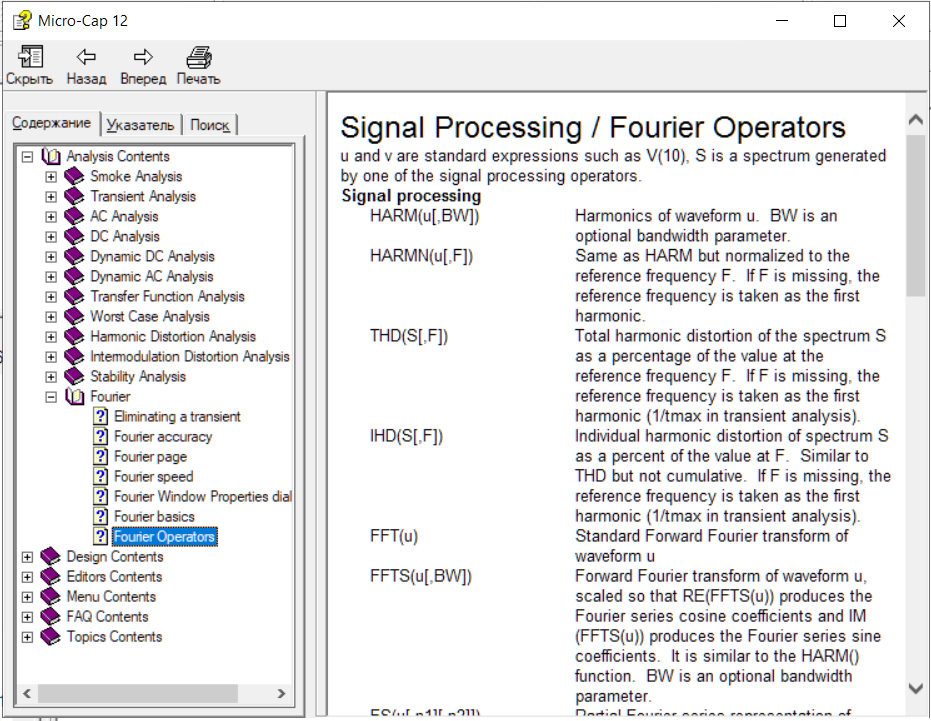931x721 pixels.
Task: Click the Eliminating a transient help page icon
Action: pos(101,416)
